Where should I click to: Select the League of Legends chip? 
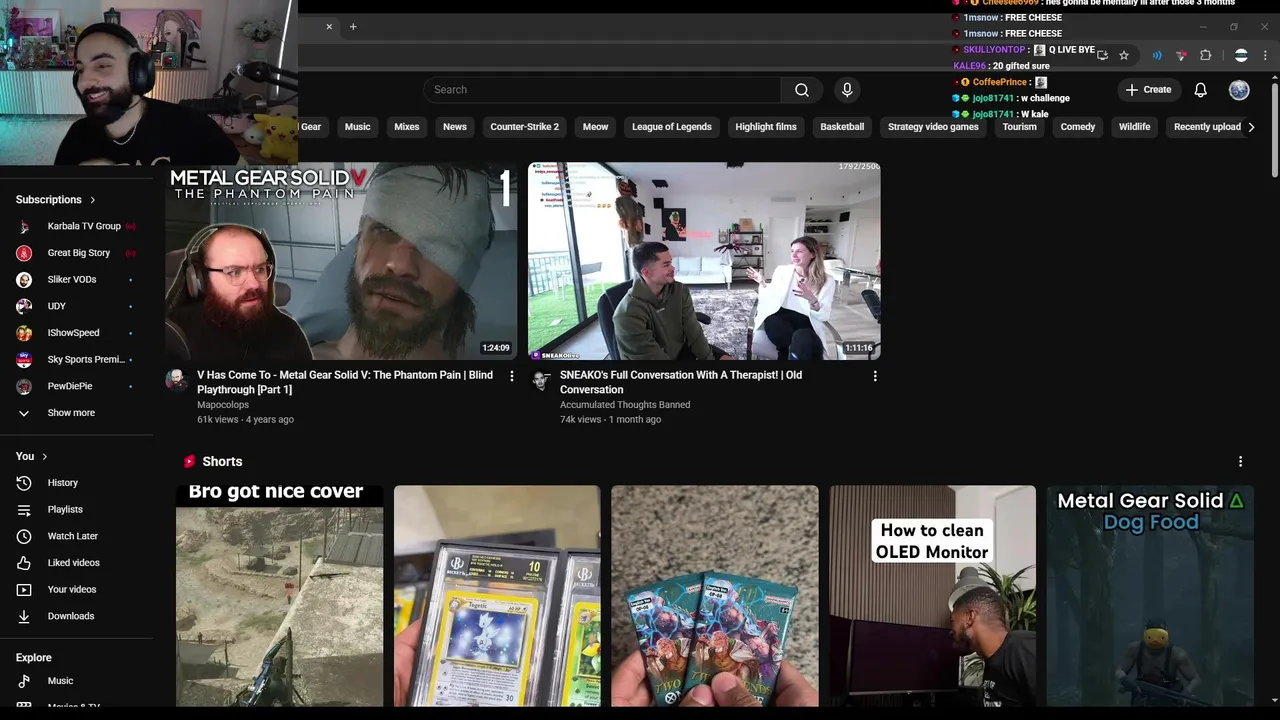tap(672, 127)
